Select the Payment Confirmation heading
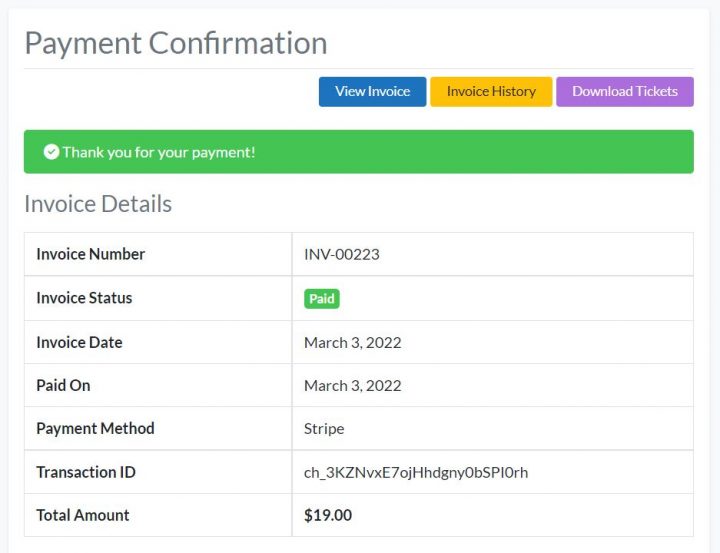This screenshot has width=720, height=553. click(x=175, y=43)
